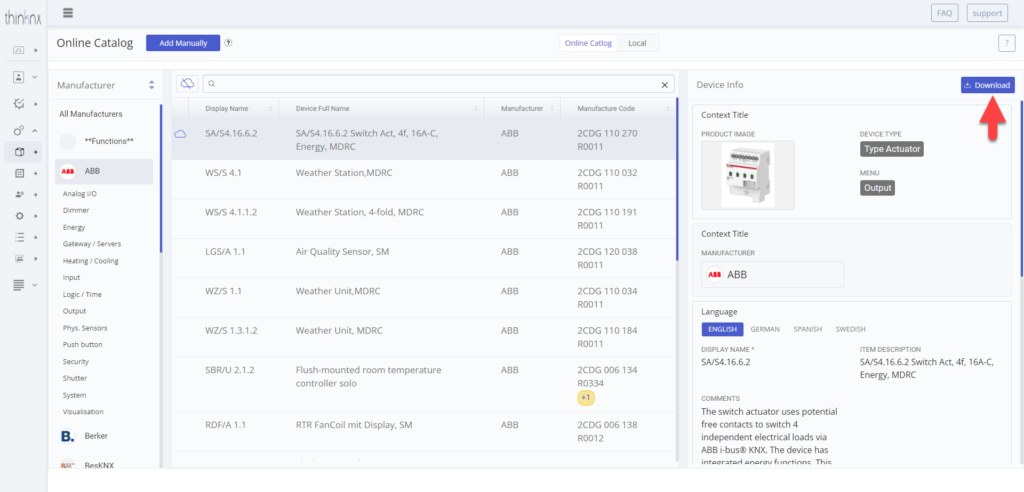Select SWEDISH language tab

tap(850, 329)
